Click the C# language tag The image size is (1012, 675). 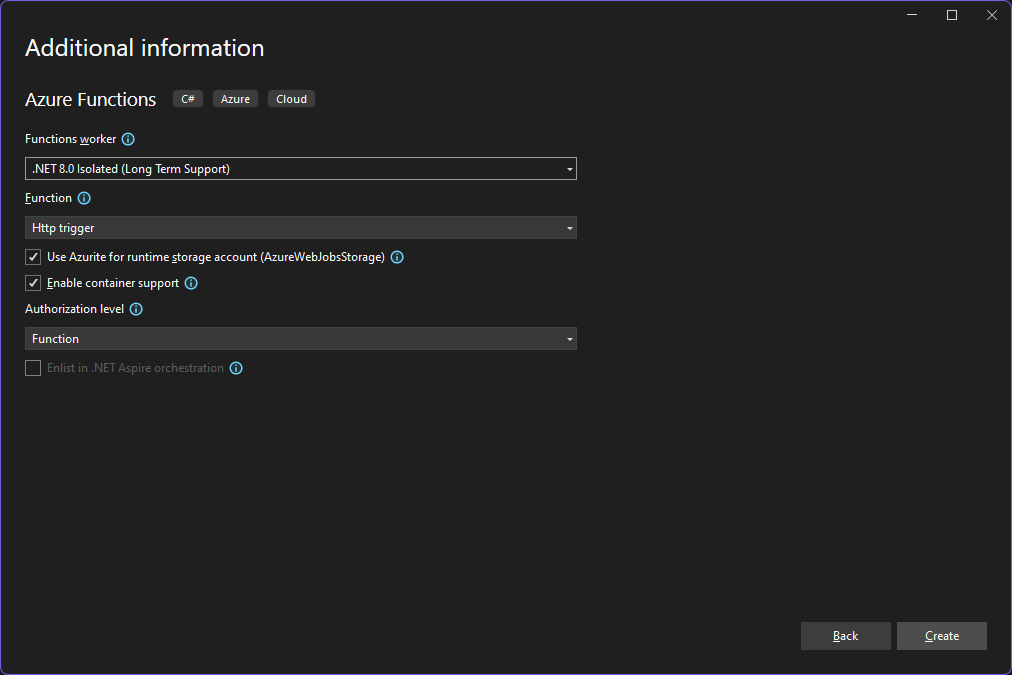188,99
